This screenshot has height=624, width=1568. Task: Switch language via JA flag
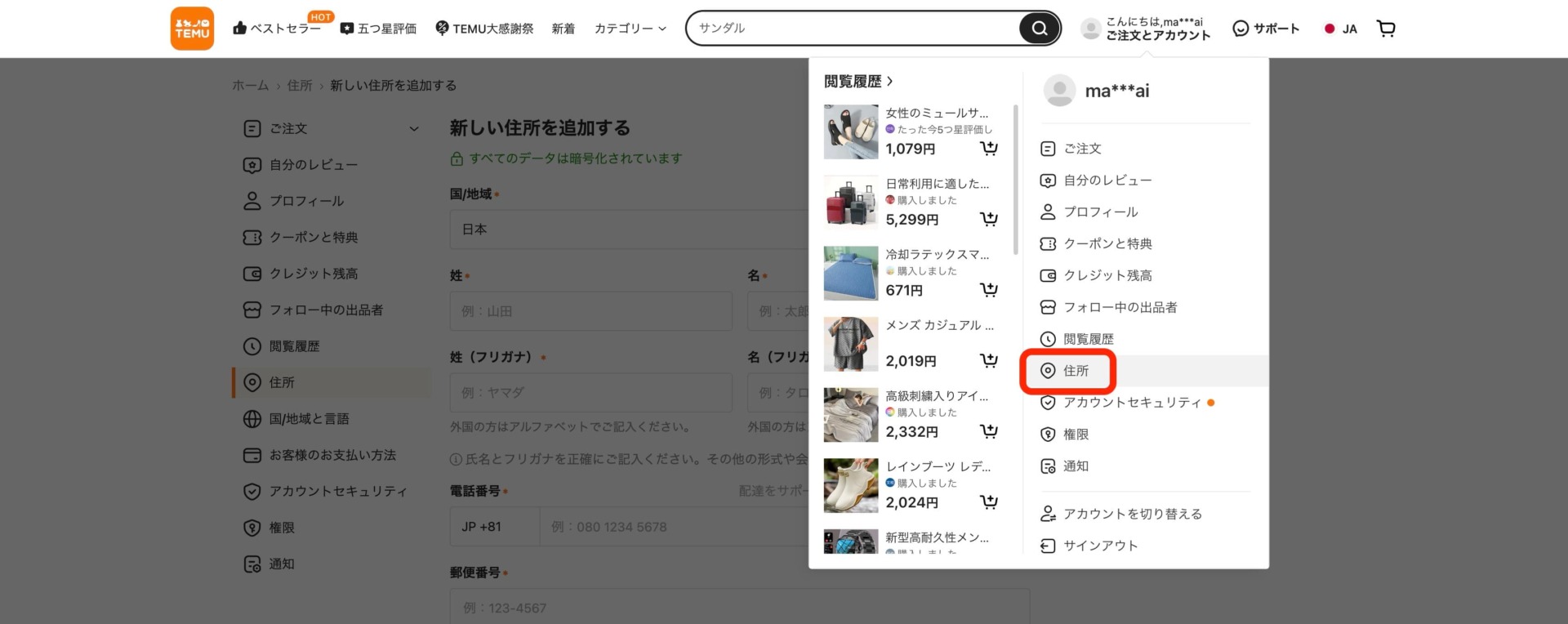[1340, 29]
